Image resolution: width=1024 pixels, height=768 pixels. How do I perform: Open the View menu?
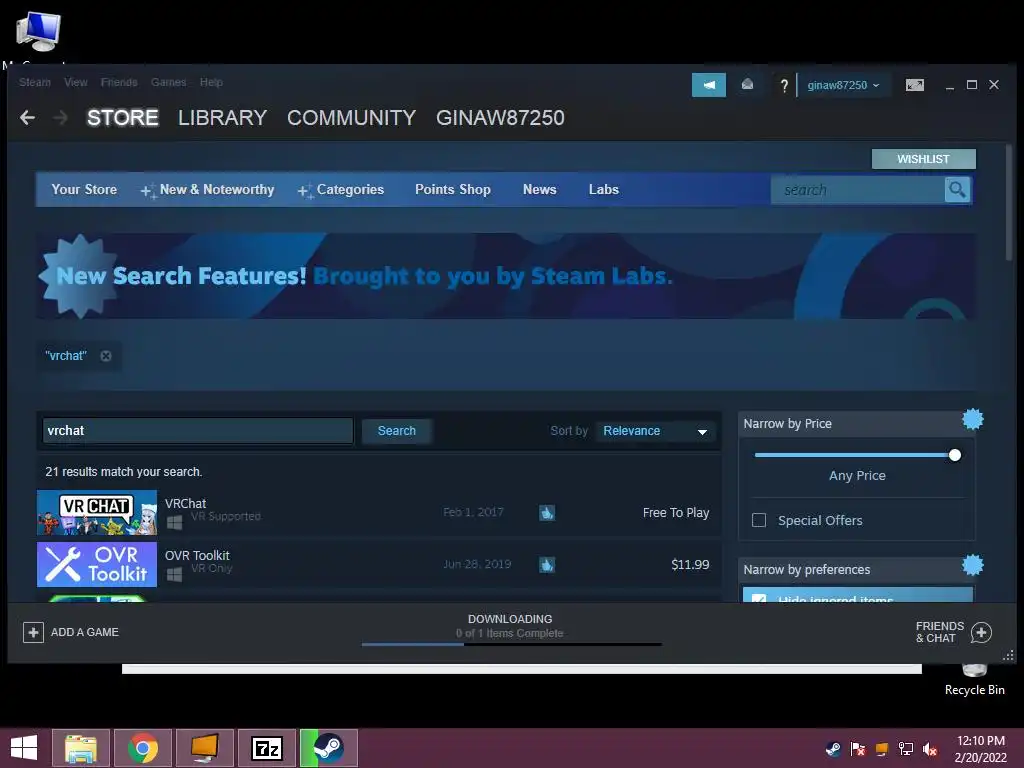click(x=76, y=82)
